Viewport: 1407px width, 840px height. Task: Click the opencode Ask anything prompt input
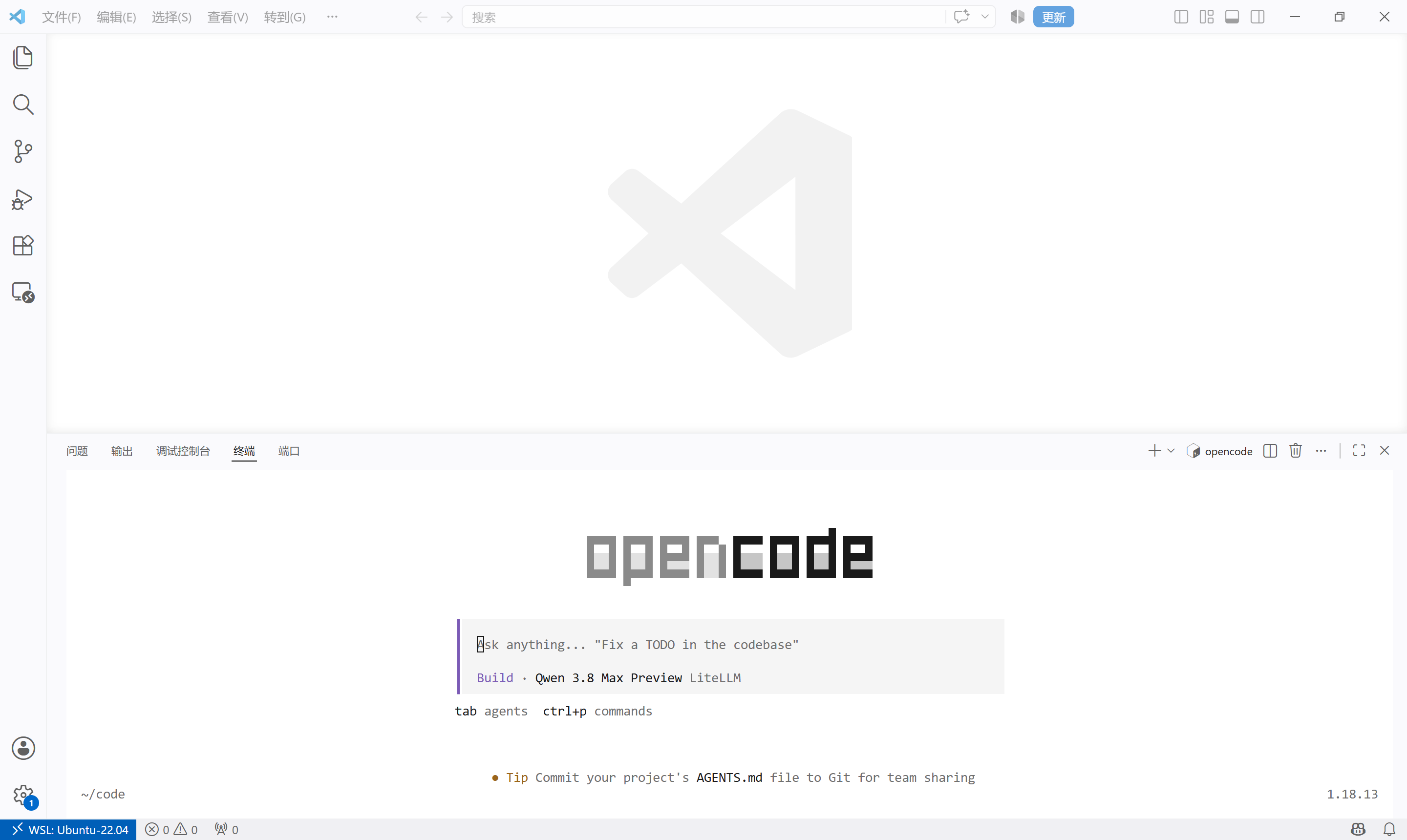pyautogui.click(x=730, y=645)
